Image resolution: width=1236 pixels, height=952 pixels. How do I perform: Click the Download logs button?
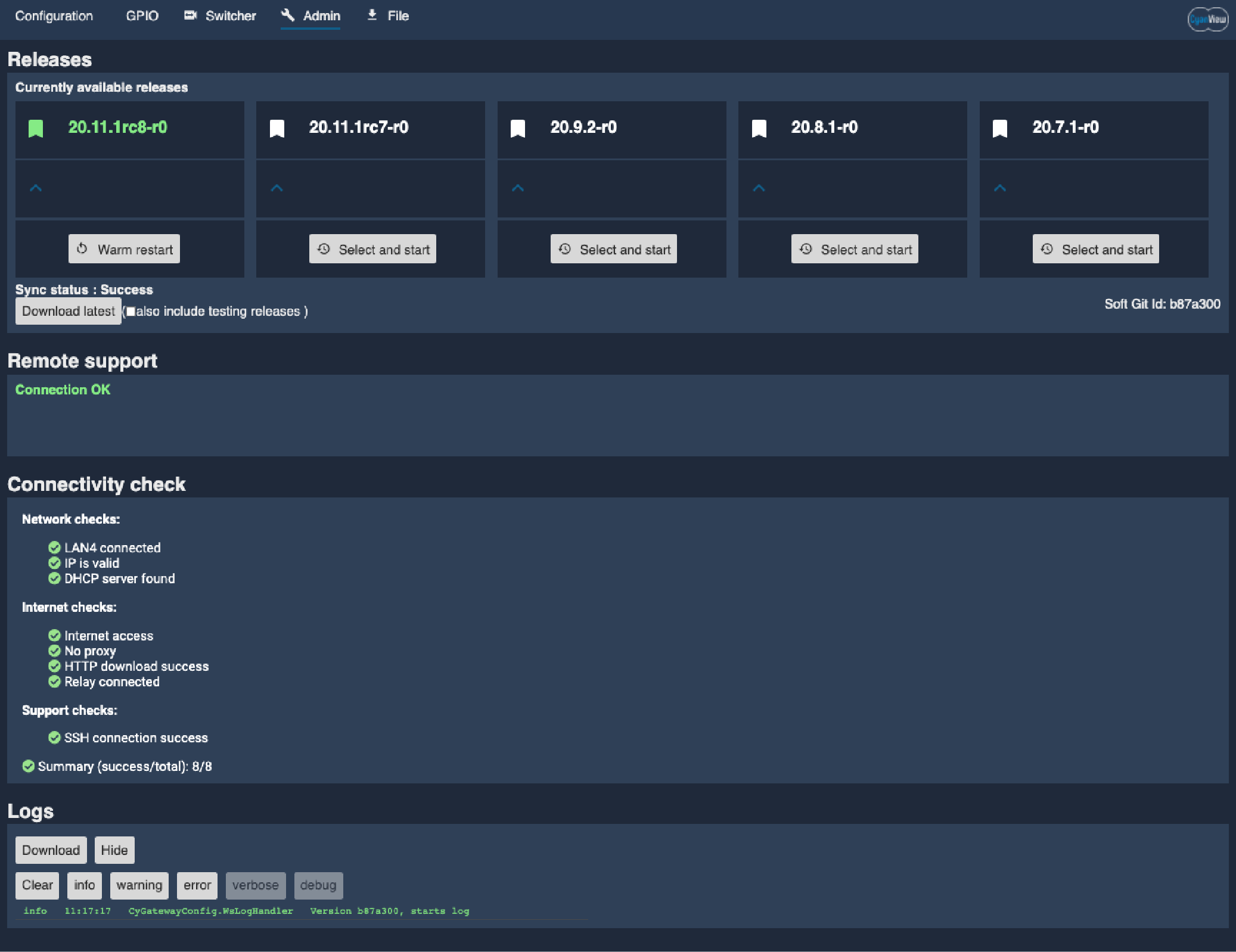(51, 850)
